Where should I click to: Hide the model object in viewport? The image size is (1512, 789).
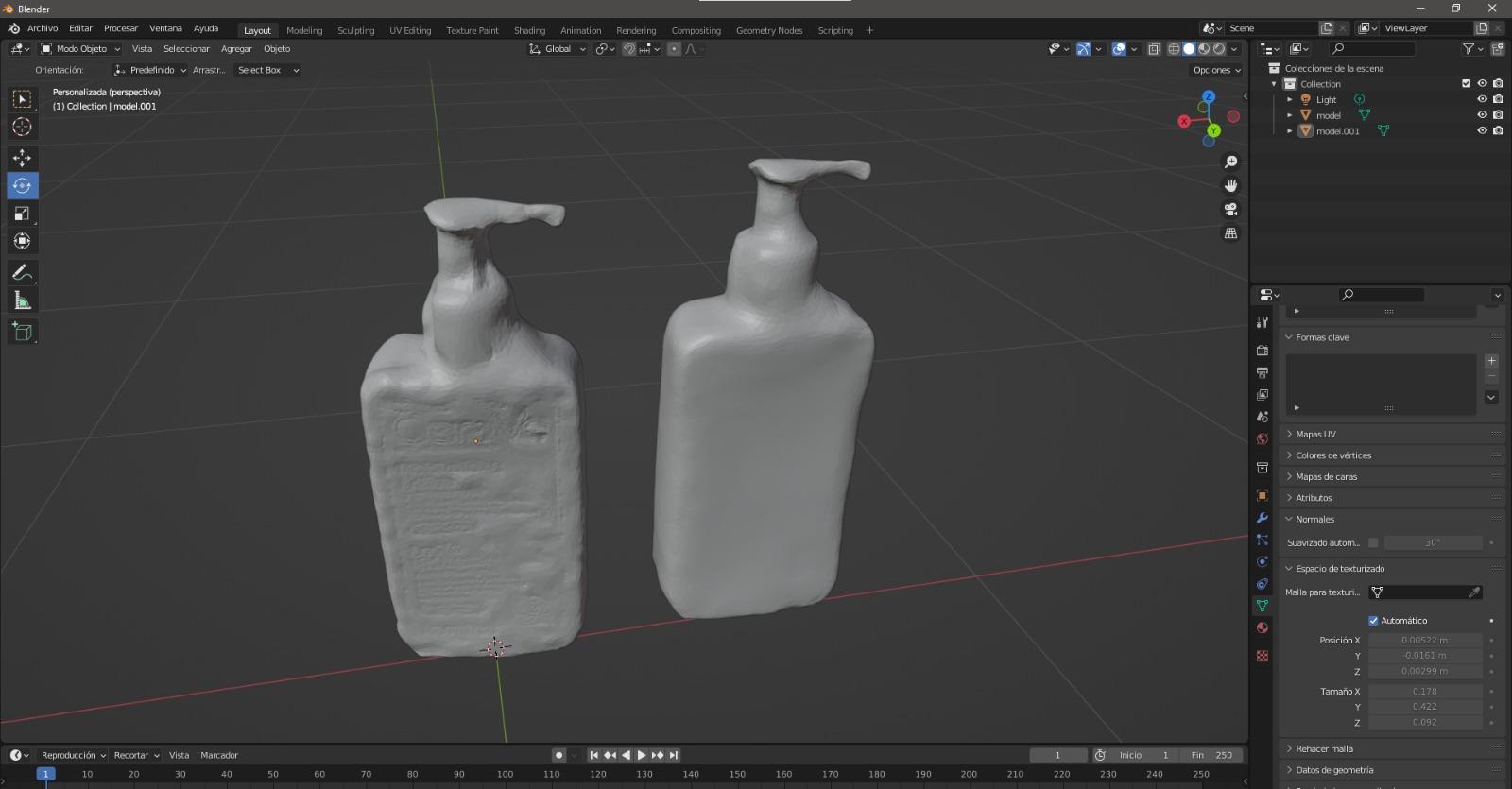tap(1482, 115)
